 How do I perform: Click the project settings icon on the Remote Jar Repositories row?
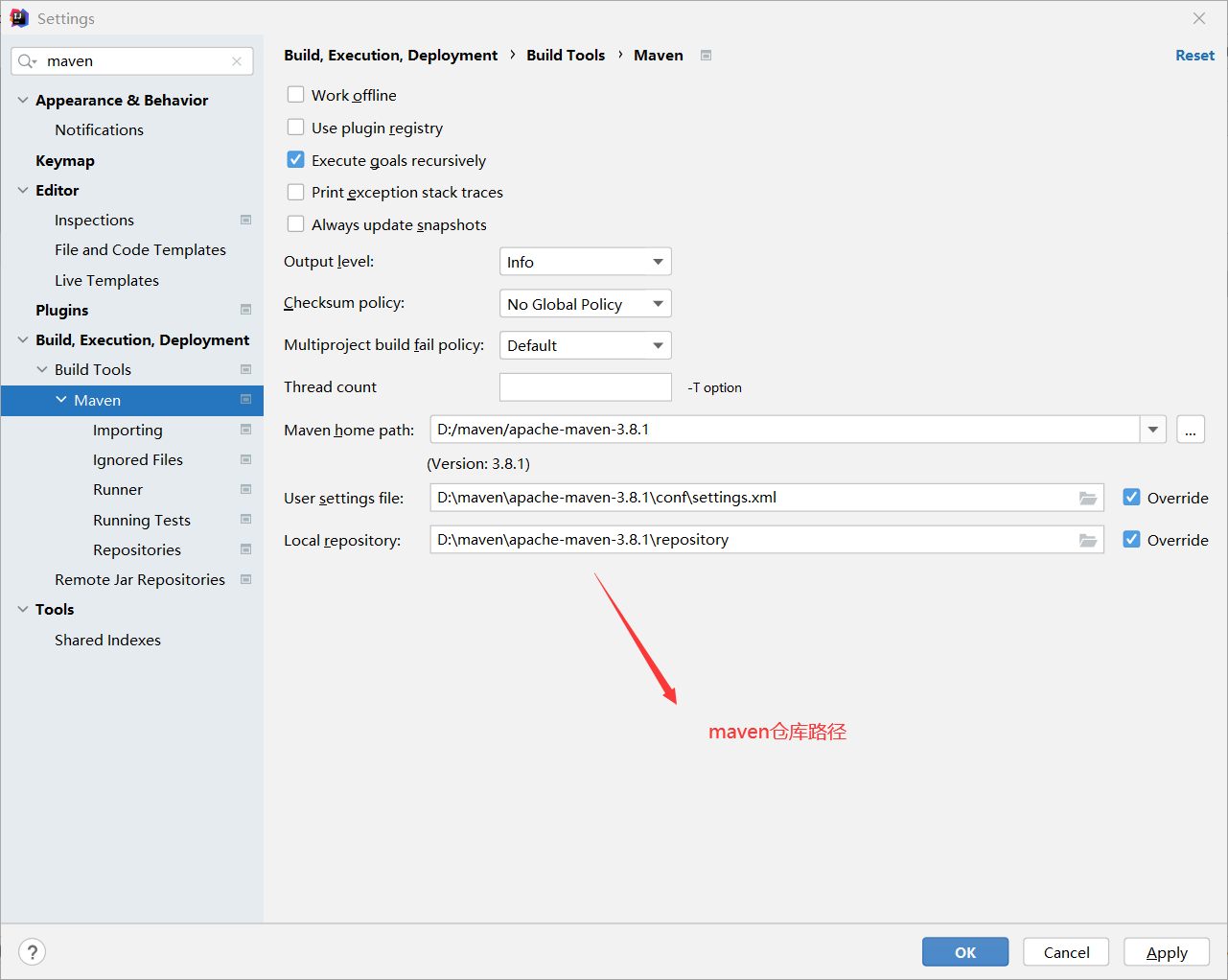(x=245, y=579)
